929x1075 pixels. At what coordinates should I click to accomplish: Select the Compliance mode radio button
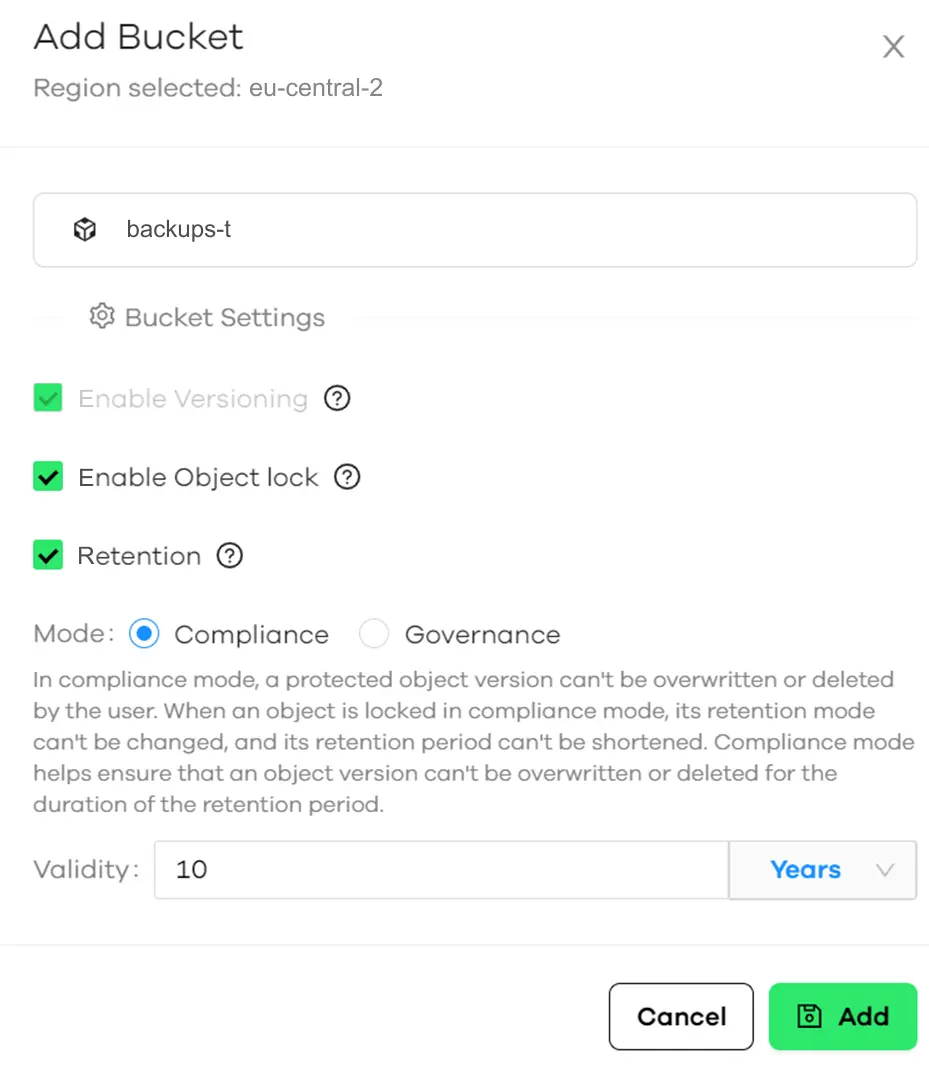(143, 633)
